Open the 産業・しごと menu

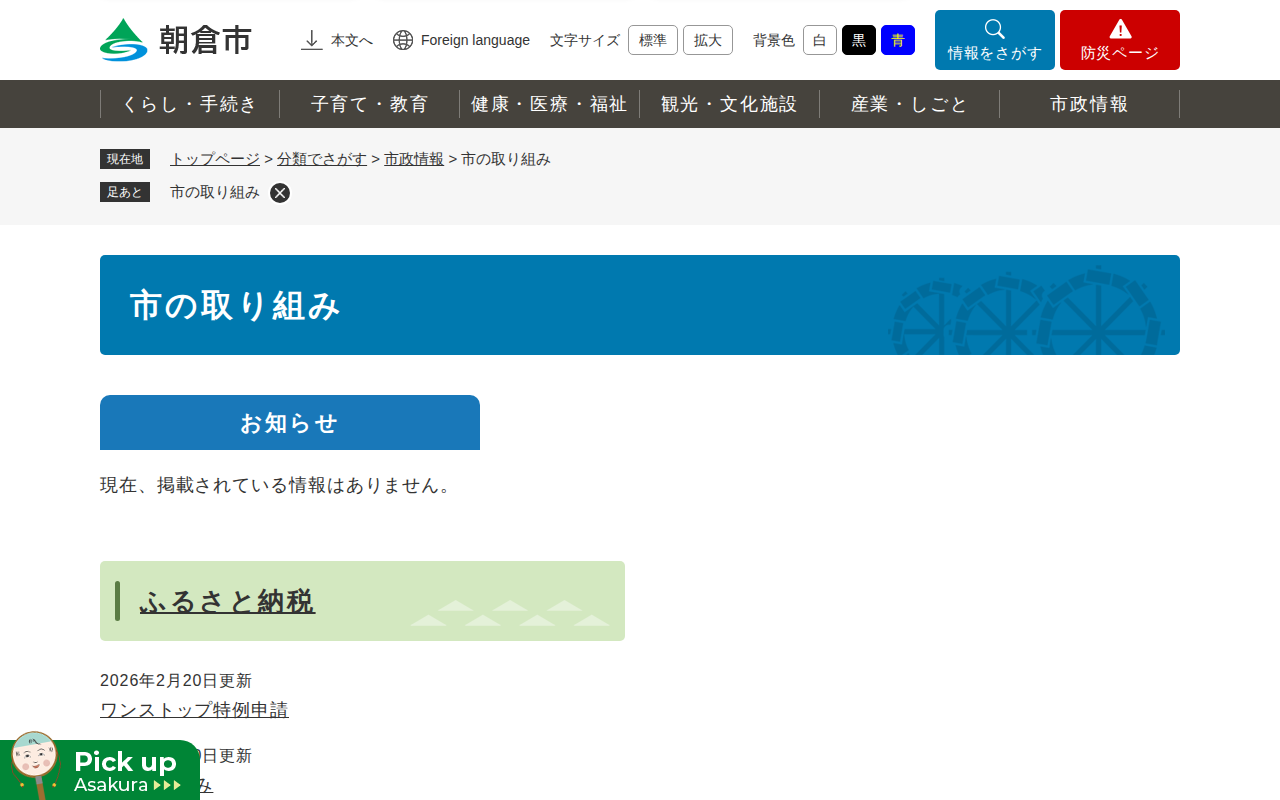pyautogui.click(x=910, y=104)
